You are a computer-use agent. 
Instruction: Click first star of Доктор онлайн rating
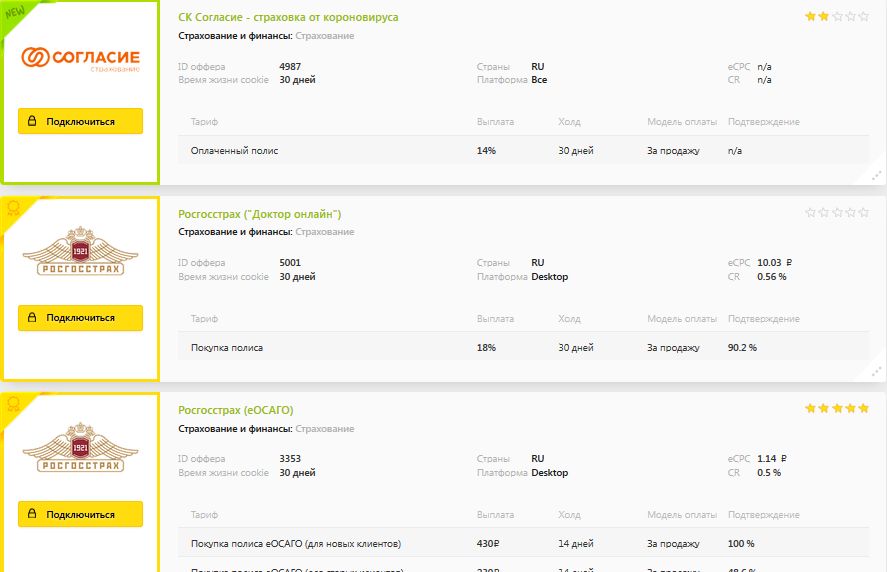coord(811,213)
